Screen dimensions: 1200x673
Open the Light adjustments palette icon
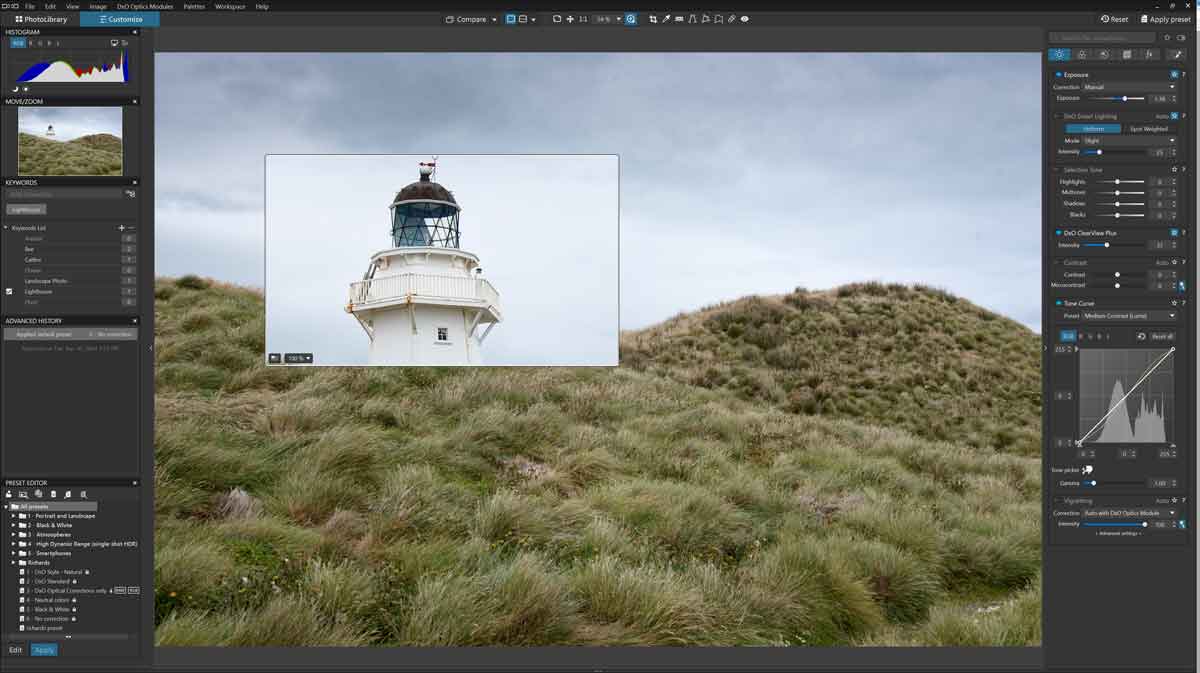tap(1059, 54)
